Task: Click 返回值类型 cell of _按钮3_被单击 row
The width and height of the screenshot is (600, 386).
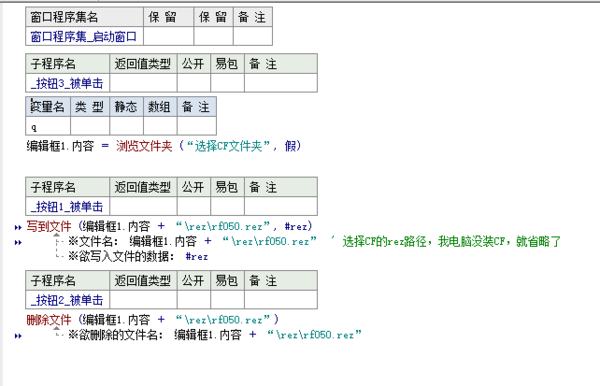Action: [143, 83]
